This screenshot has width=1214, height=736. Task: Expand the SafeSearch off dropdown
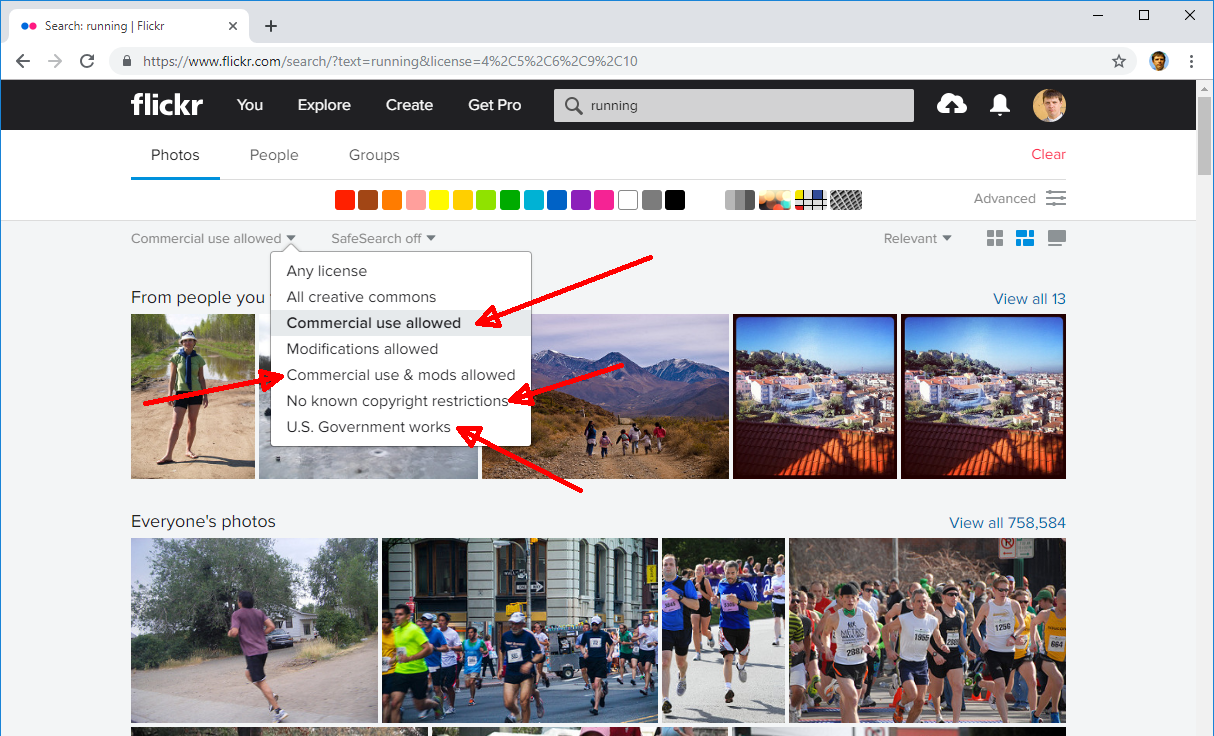point(383,238)
